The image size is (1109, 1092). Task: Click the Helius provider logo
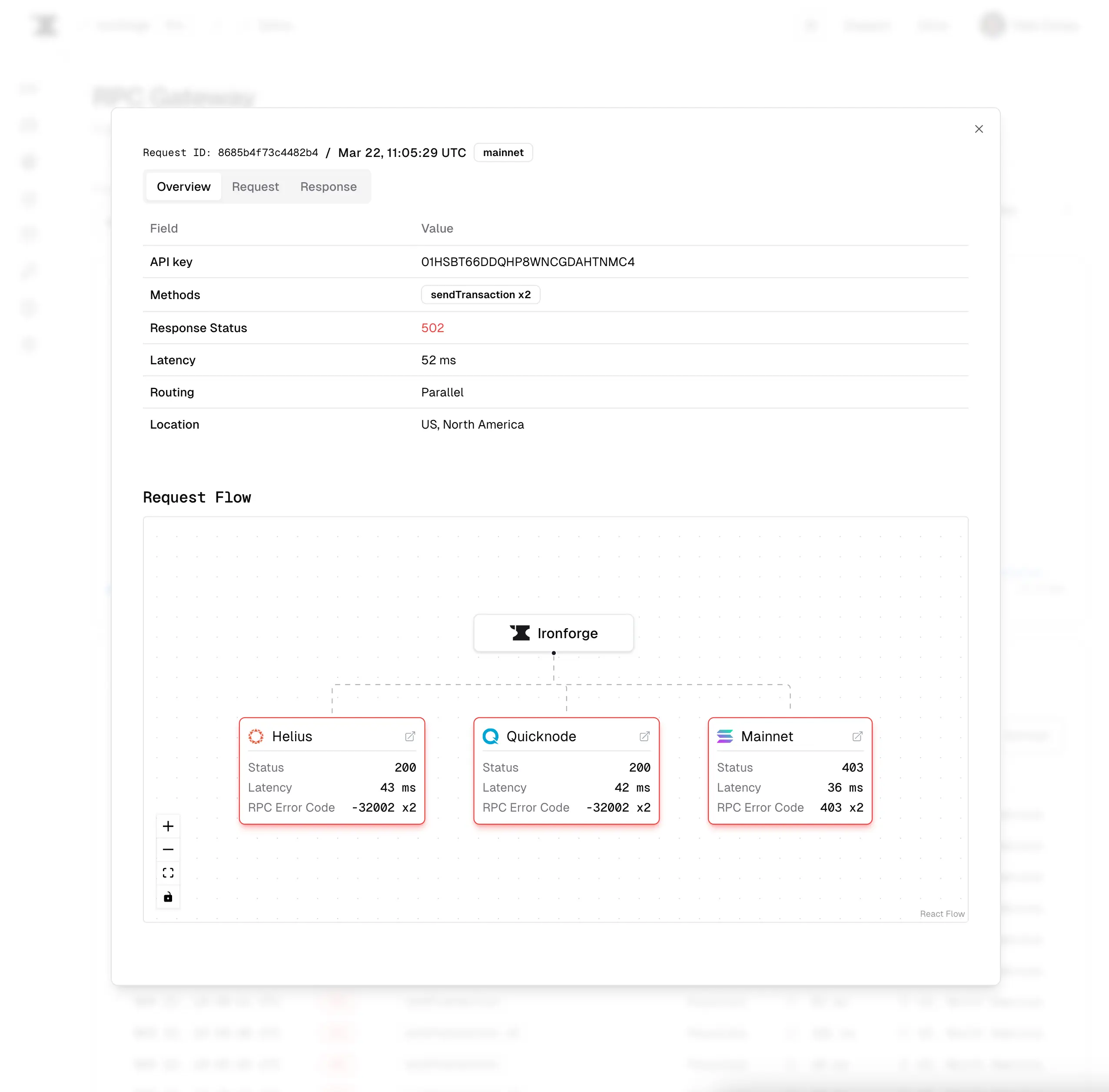click(256, 736)
